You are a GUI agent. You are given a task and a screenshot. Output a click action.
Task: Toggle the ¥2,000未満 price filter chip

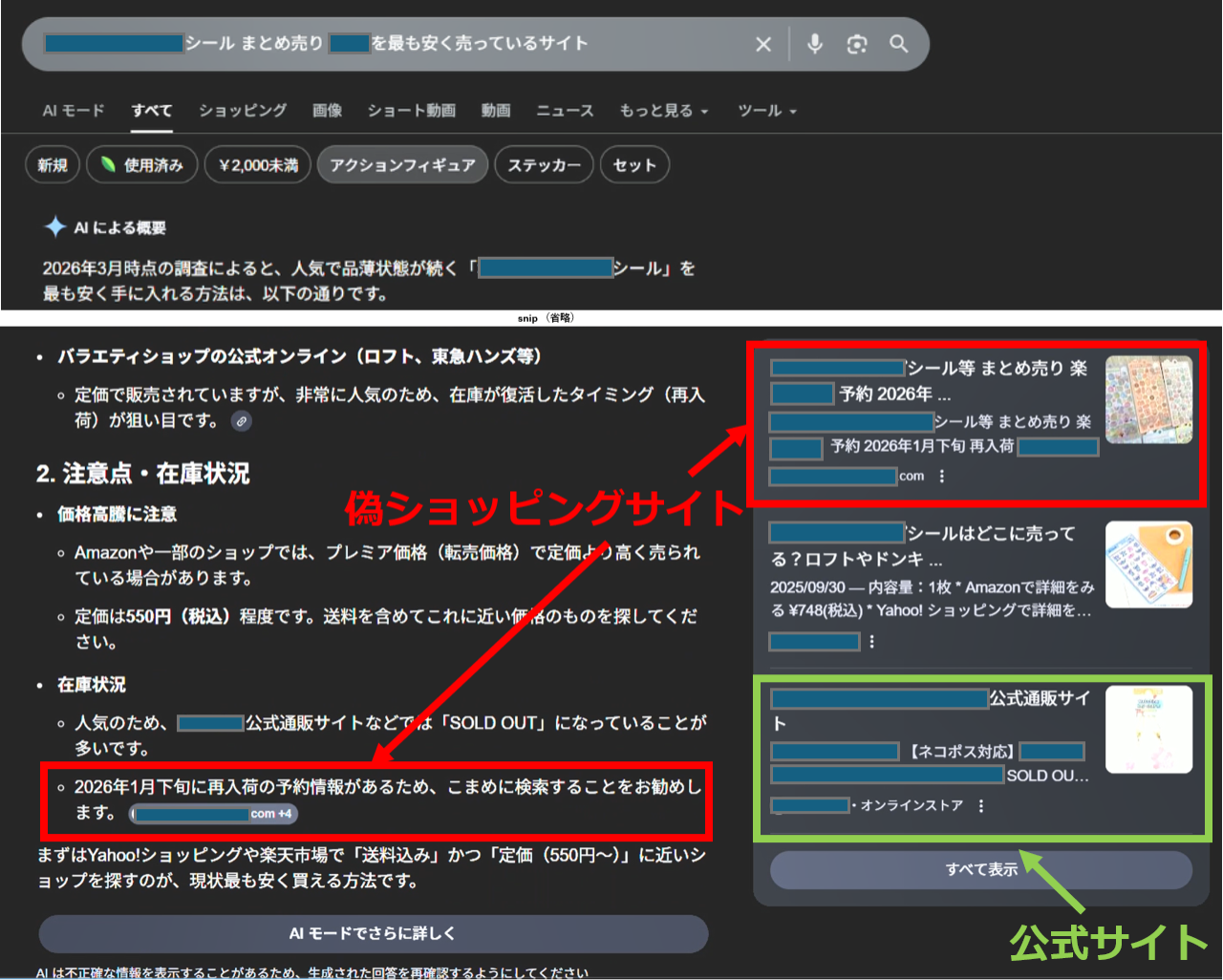pos(257,165)
